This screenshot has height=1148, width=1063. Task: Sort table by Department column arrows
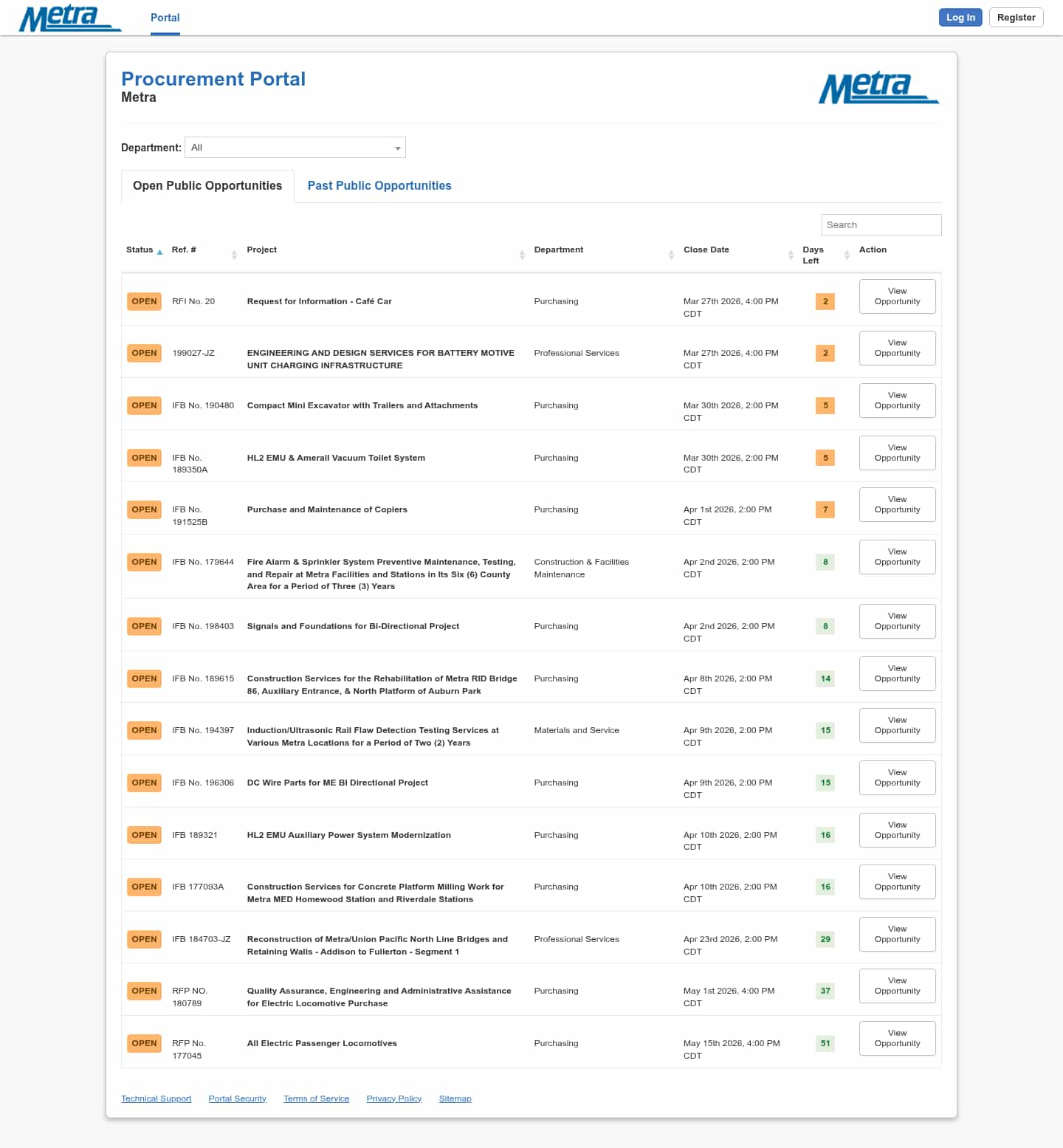[671, 255]
